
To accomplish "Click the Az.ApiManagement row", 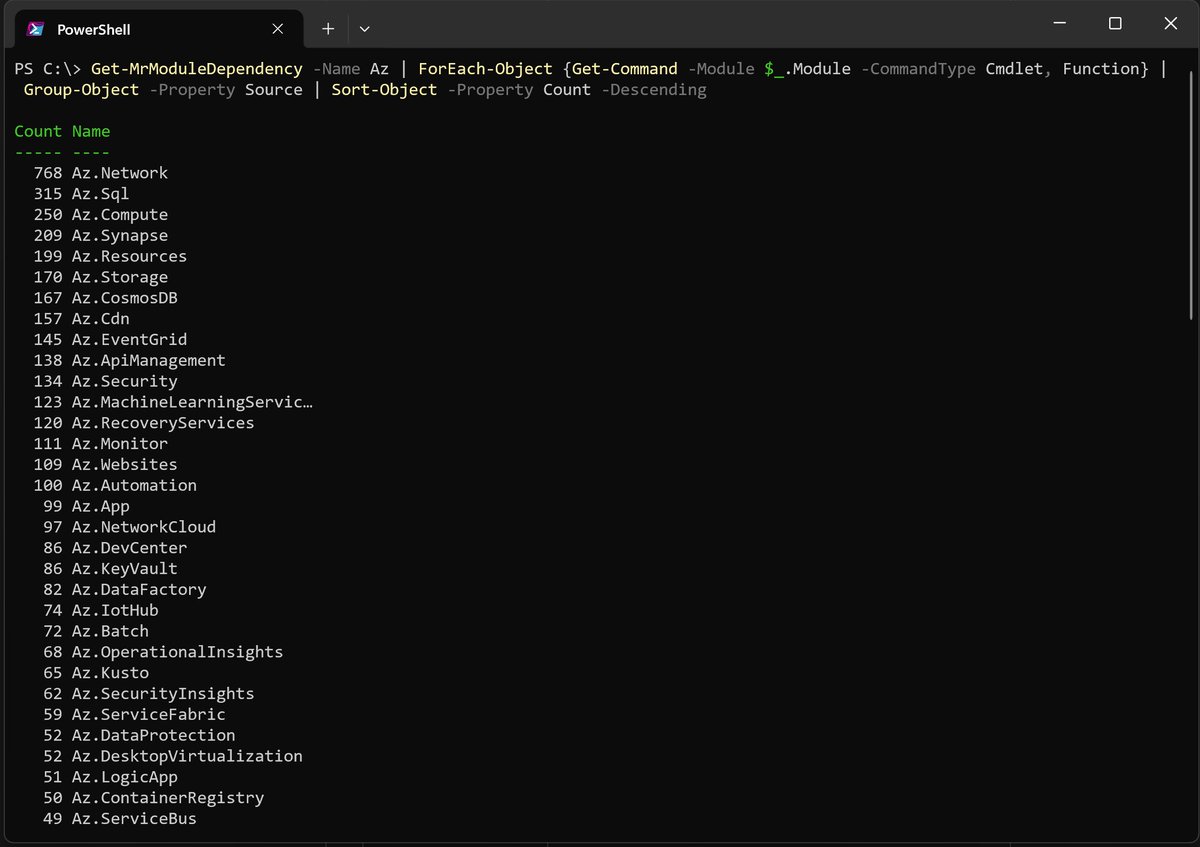I will 130,360.
